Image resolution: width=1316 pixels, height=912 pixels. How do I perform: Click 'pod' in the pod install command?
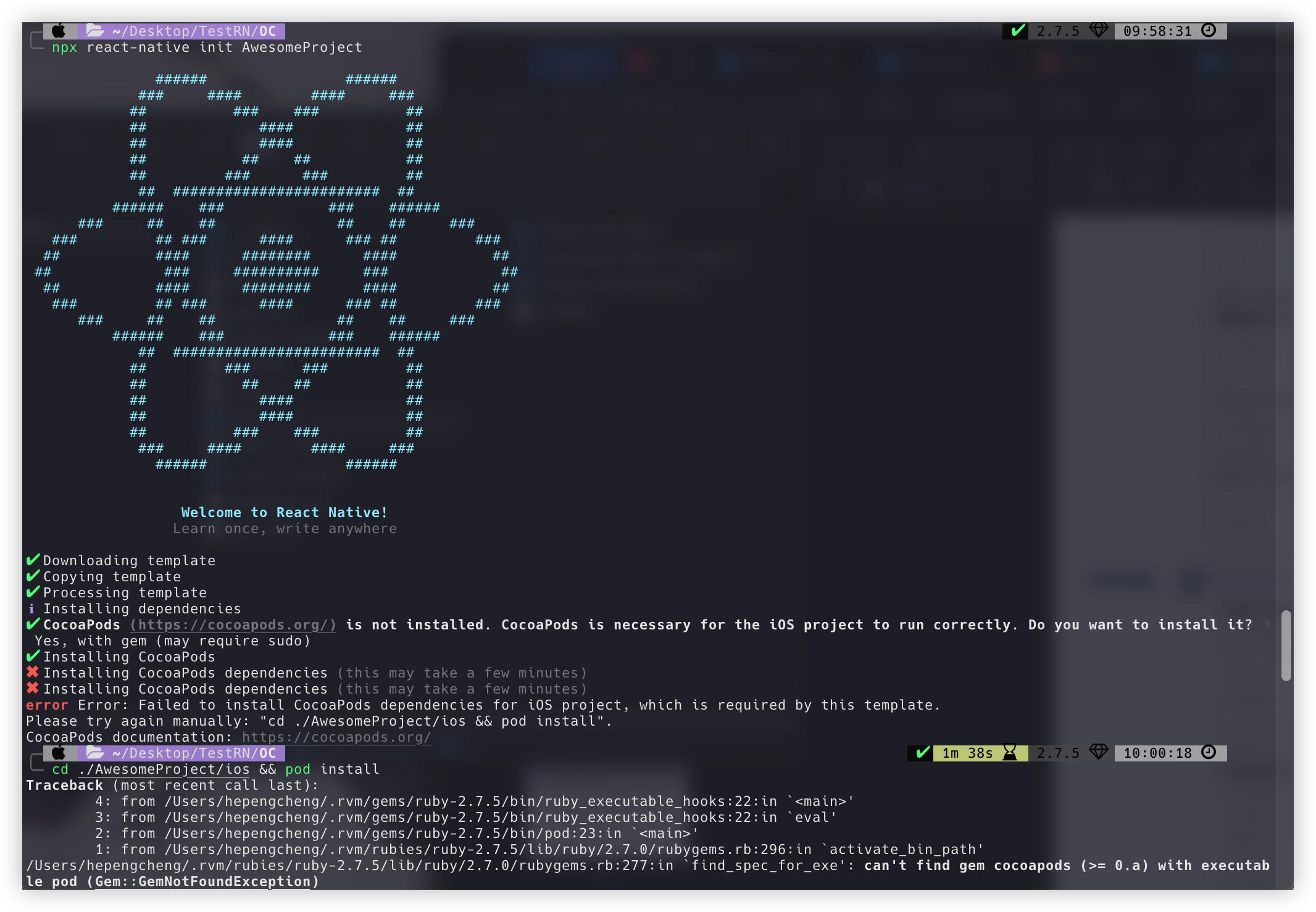click(x=298, y=769)
